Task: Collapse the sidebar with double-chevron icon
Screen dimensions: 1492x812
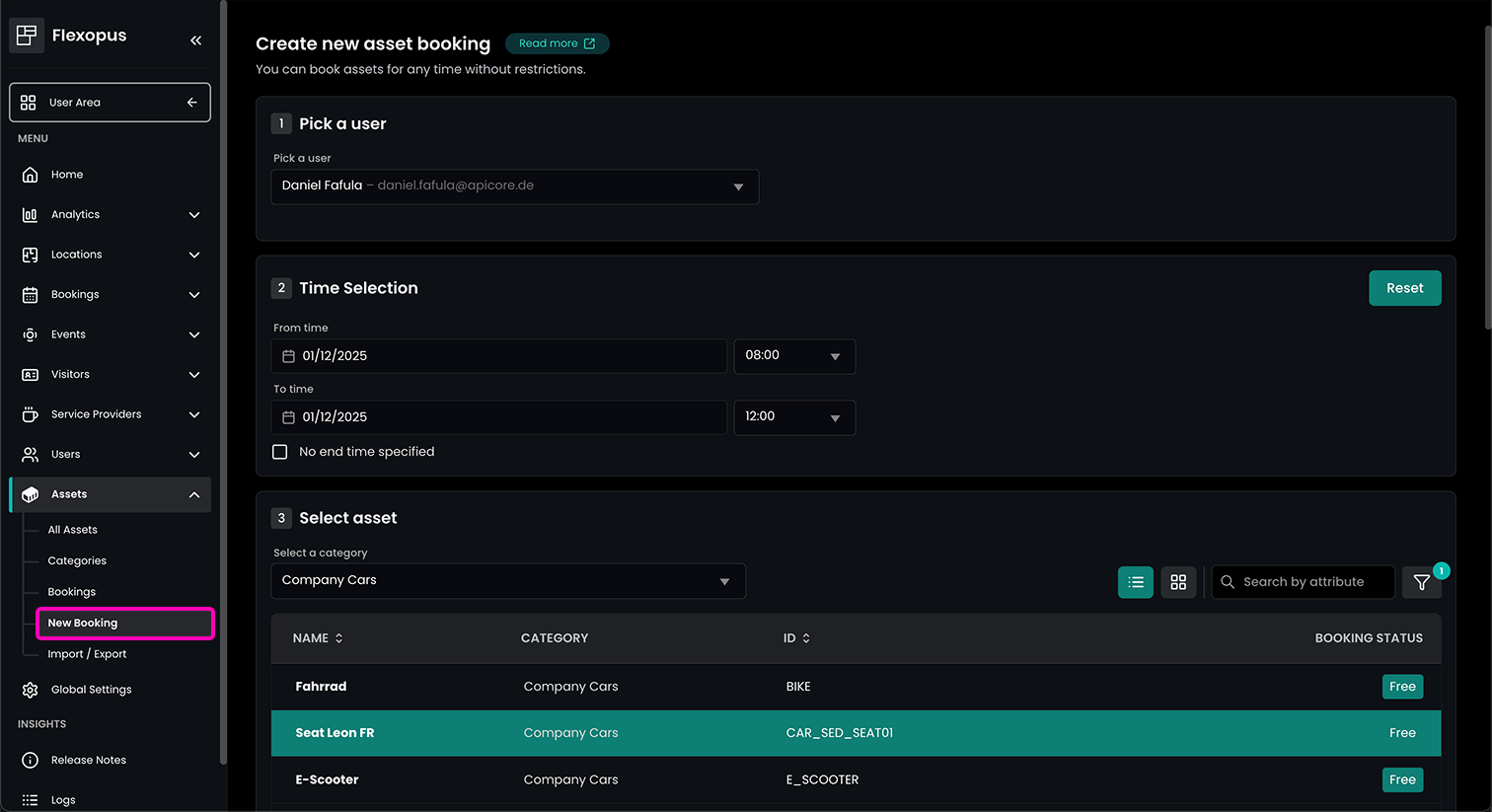Action: click(195, 40)
